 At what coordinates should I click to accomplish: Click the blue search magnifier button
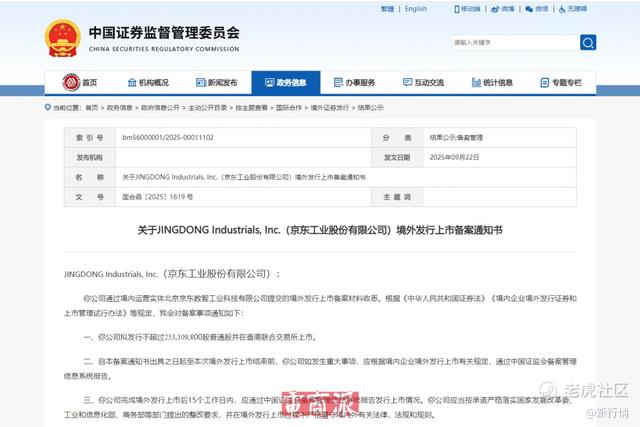588,42
